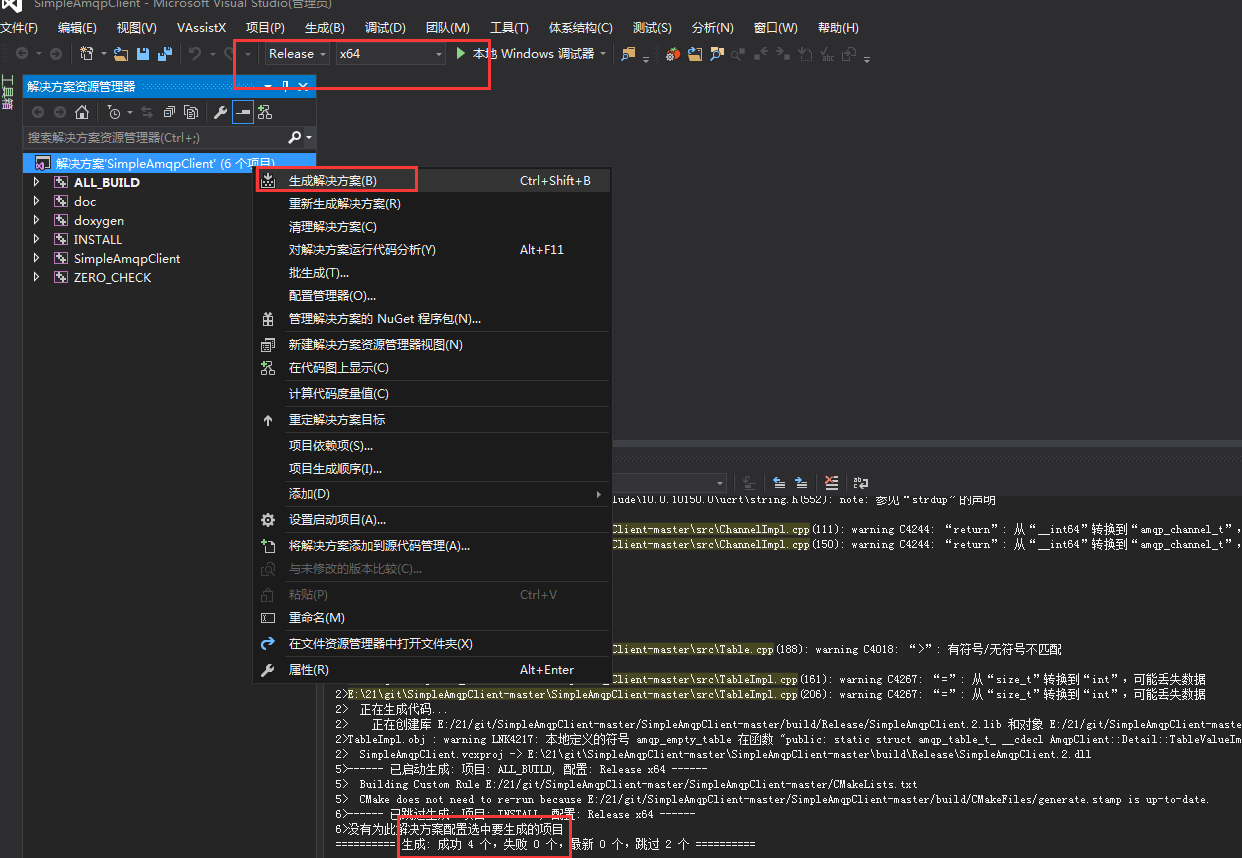Click the Show All Files icon in Solution Explorer
Screen dimensions: 1242x858
190,112
